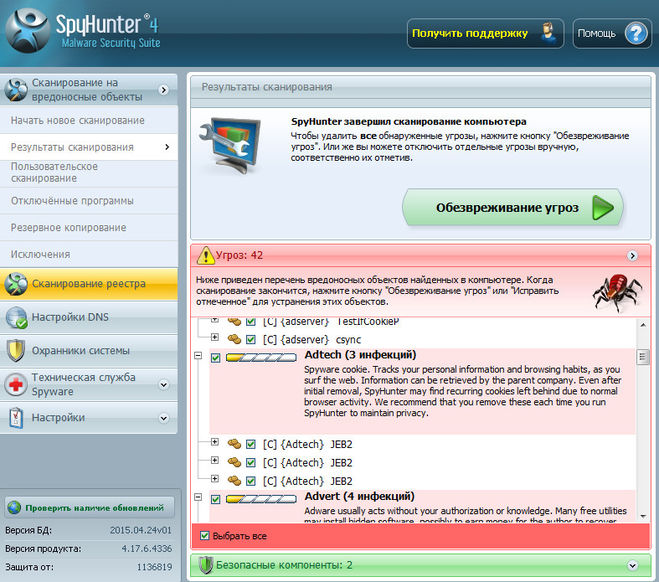Collapse the Advert group tree node
The height and width of the screenshot is (582, 659).
[x=198, y=497]
